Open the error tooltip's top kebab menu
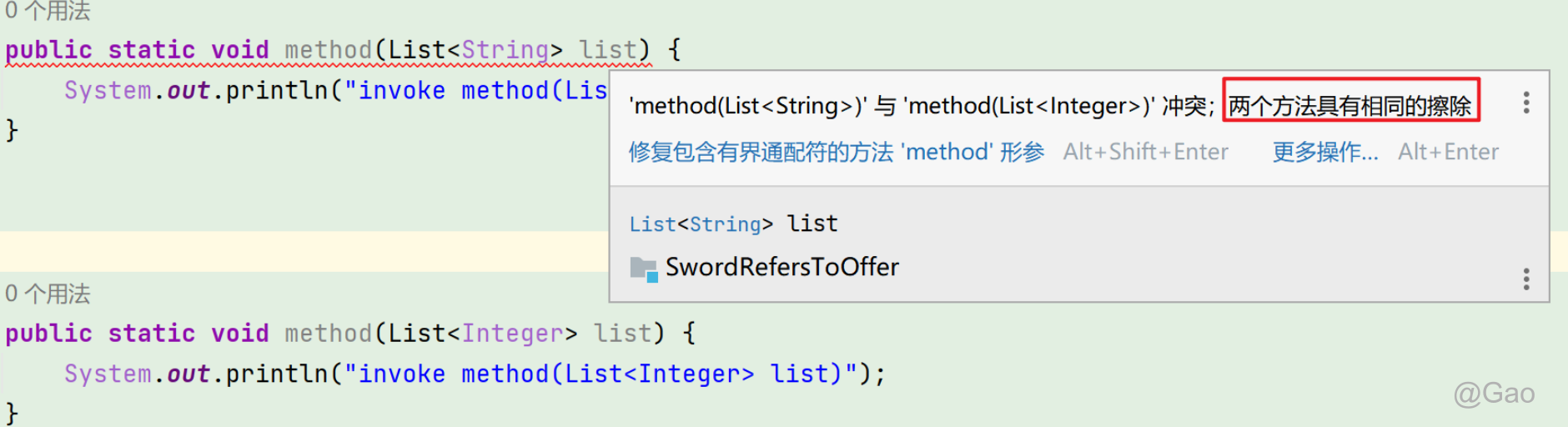This screenshot has height=427, width=1568. point(1525,103)
